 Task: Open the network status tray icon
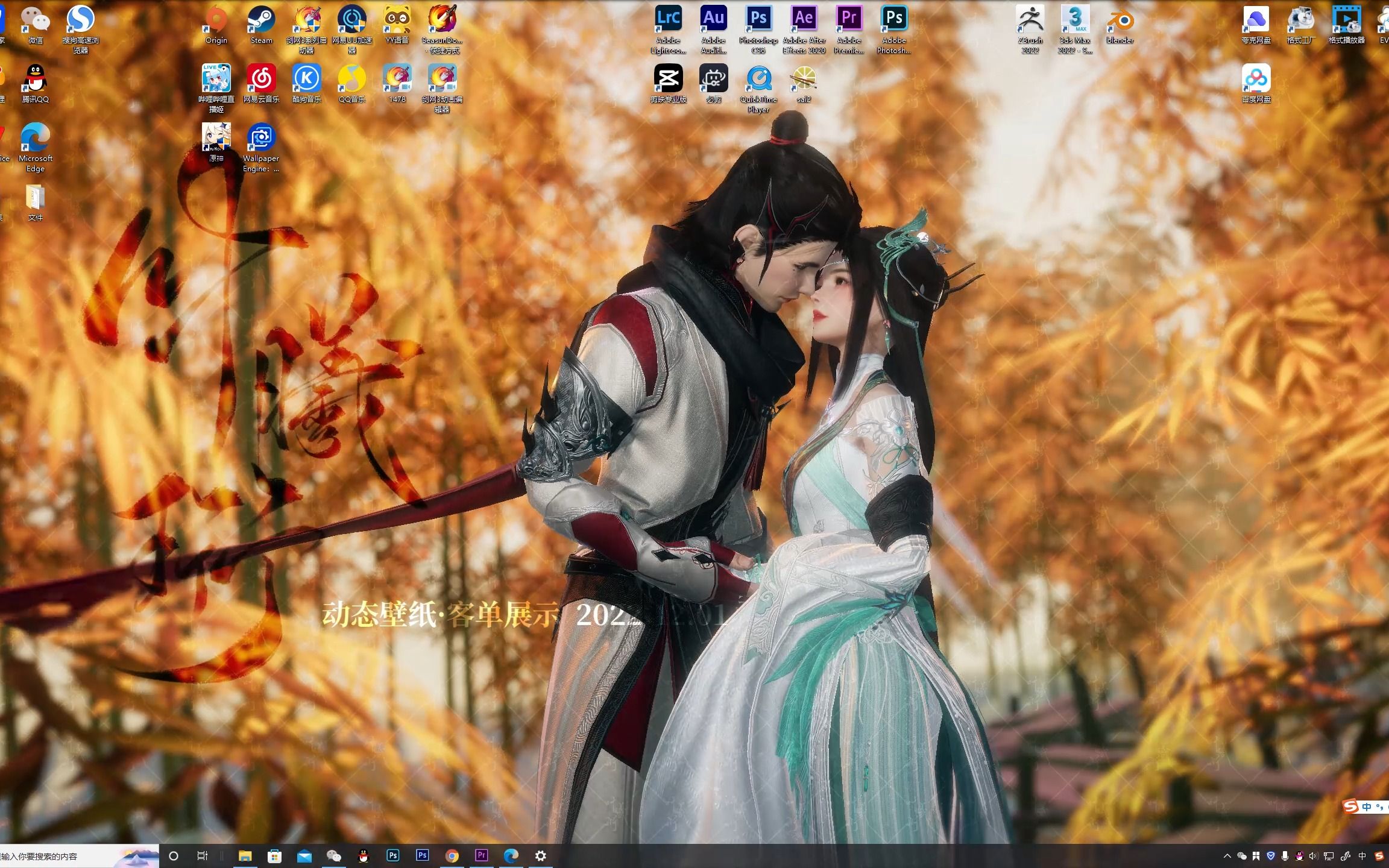[x=1329, y=856]
